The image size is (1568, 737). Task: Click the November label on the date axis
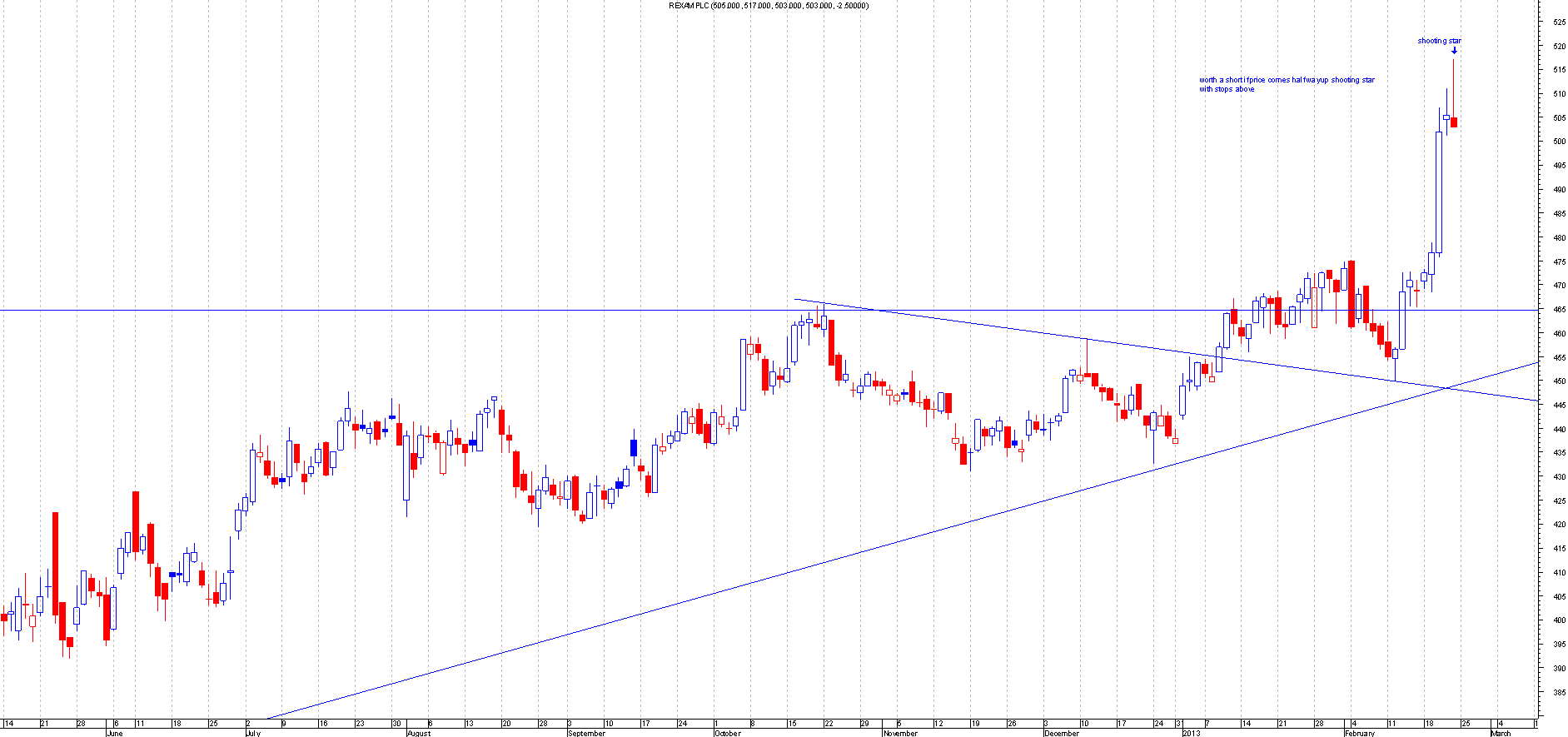pos(900,734)
